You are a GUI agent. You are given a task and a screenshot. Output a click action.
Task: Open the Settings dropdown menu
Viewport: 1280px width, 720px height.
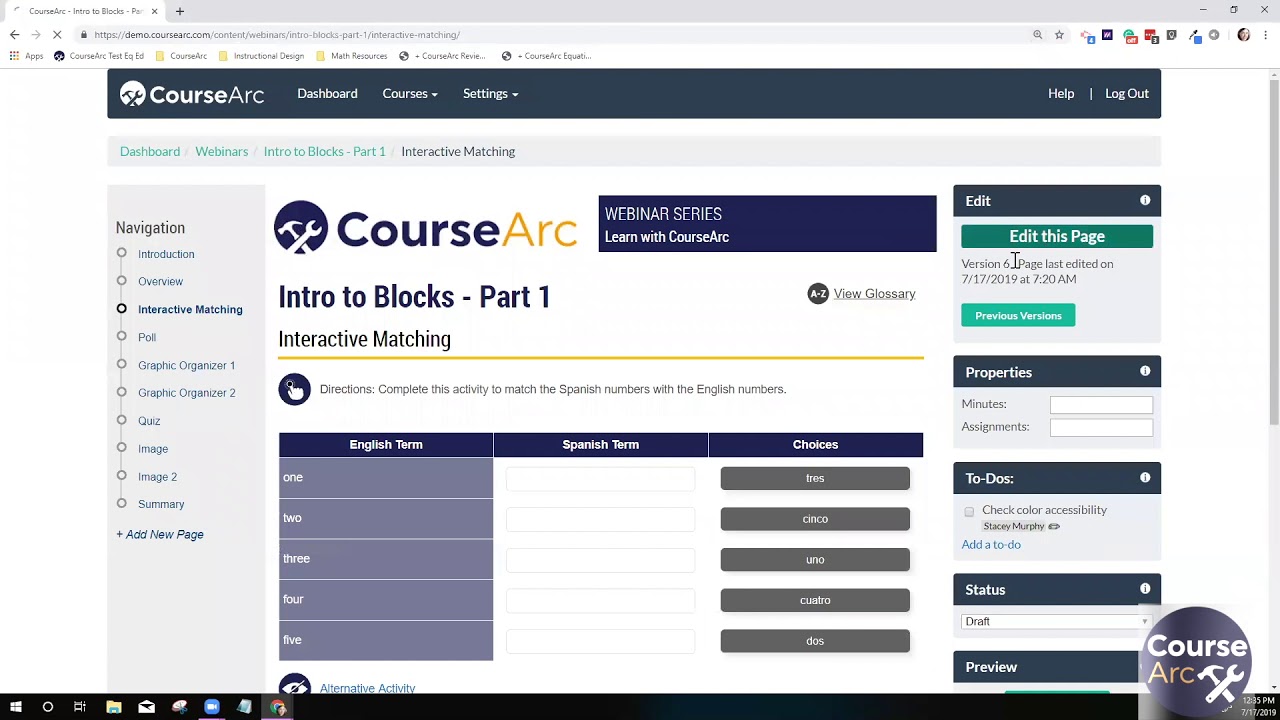[490, 94]
